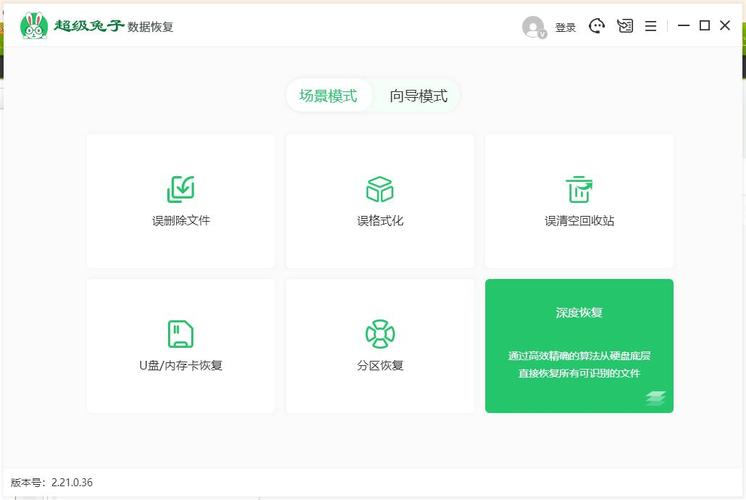
Task: Click the feedback envelope icon
Action: click(x=625, y=26)
